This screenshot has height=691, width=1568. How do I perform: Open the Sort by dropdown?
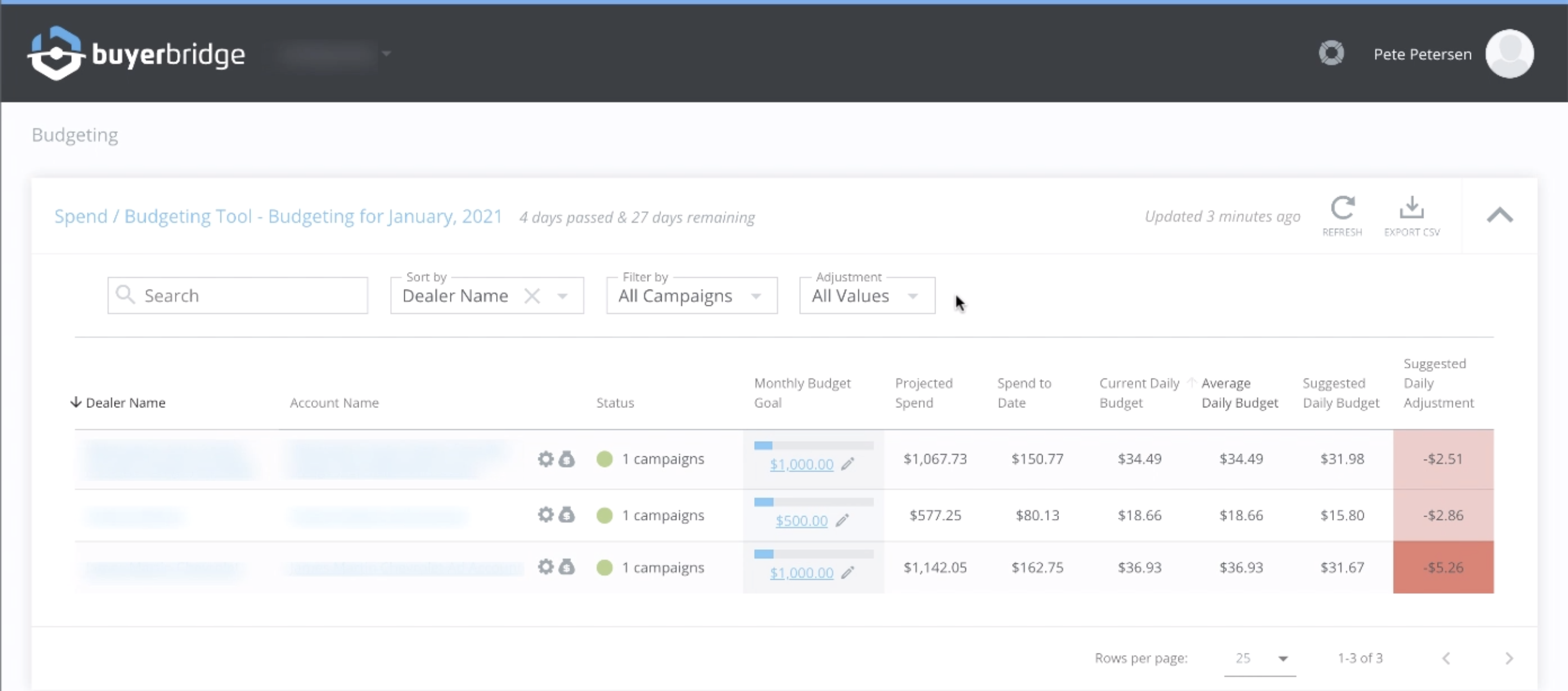[x=562, y=296]
